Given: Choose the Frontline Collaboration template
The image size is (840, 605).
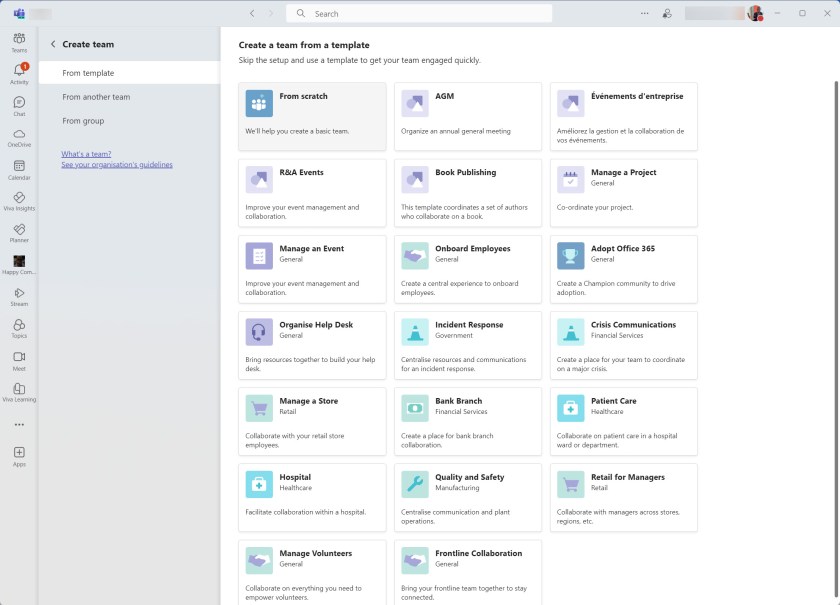Looking at the screenshot, I should coord(468,572).
